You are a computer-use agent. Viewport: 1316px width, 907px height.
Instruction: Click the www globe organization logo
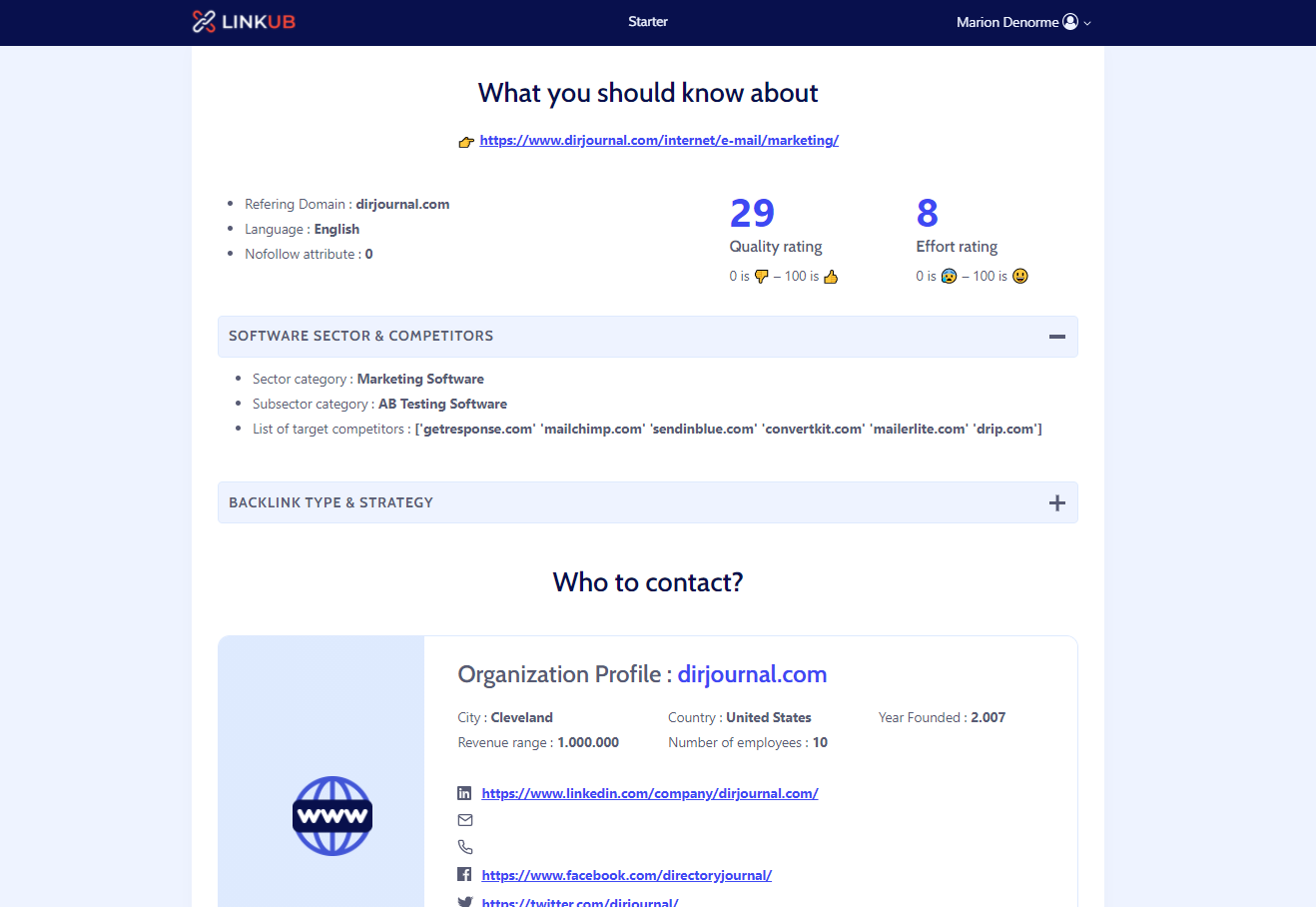pos(332,816)
